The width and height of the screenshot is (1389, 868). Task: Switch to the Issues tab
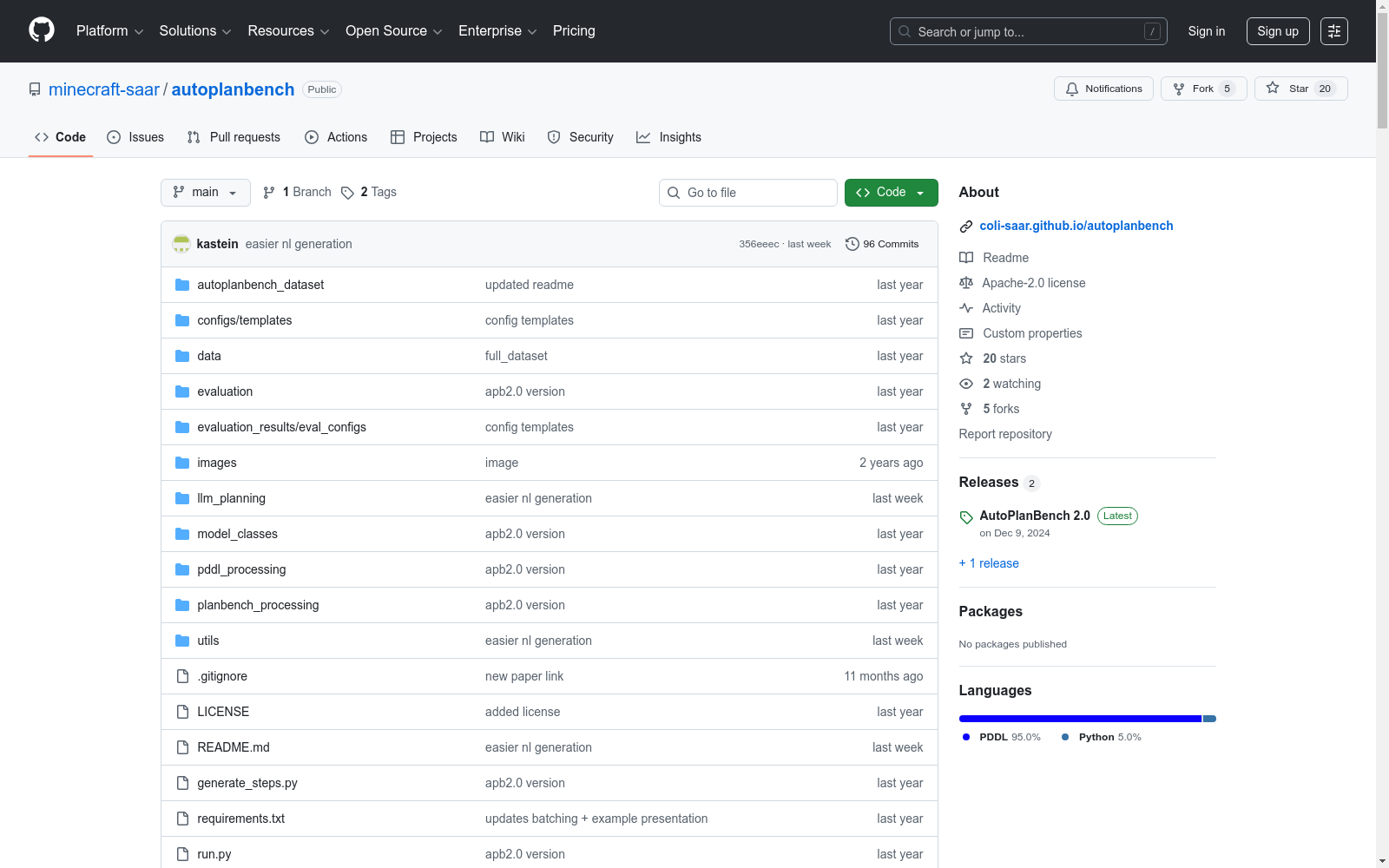click(x=135, y=137)
